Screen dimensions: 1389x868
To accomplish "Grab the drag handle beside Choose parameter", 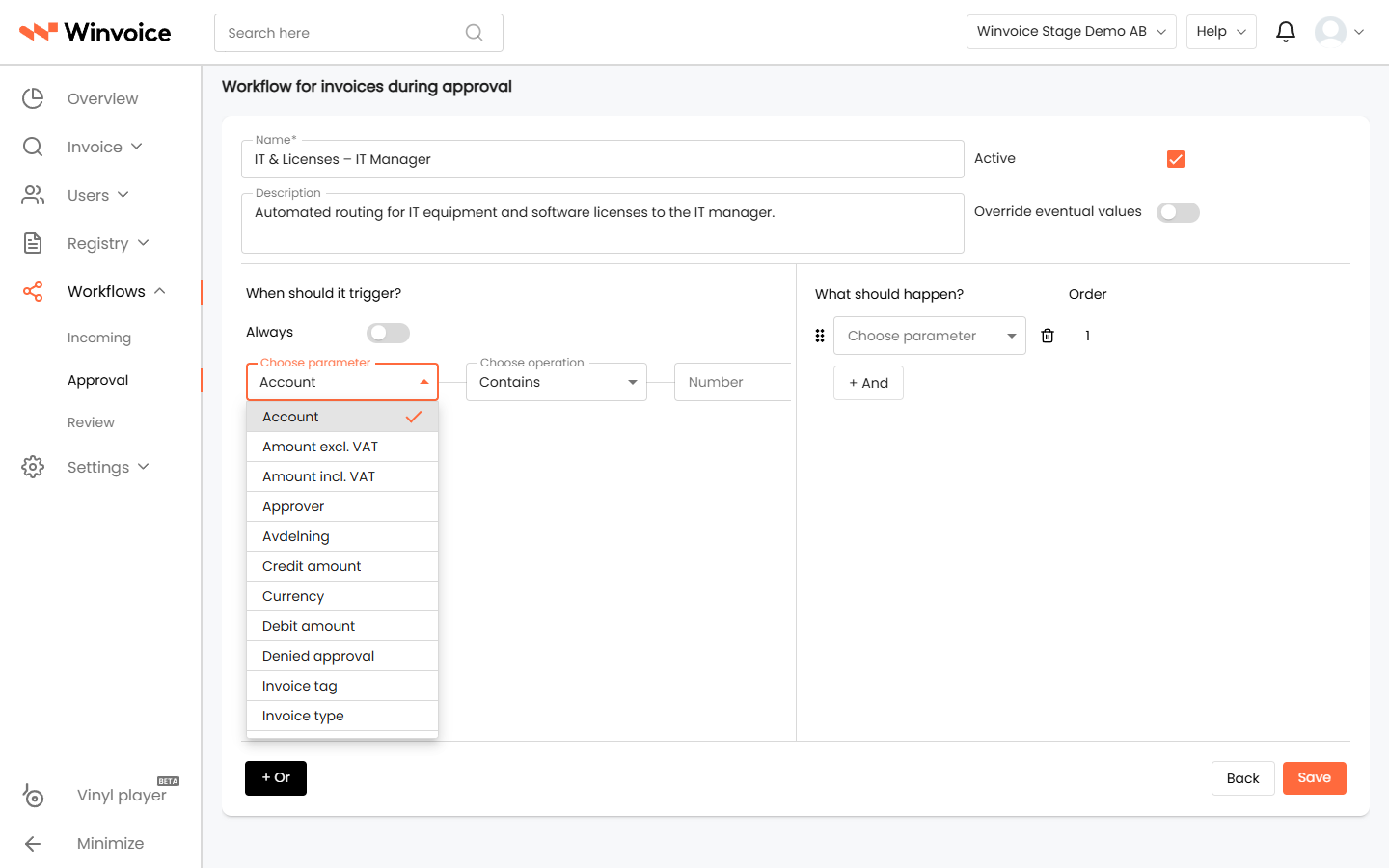I will coord(820,336).
